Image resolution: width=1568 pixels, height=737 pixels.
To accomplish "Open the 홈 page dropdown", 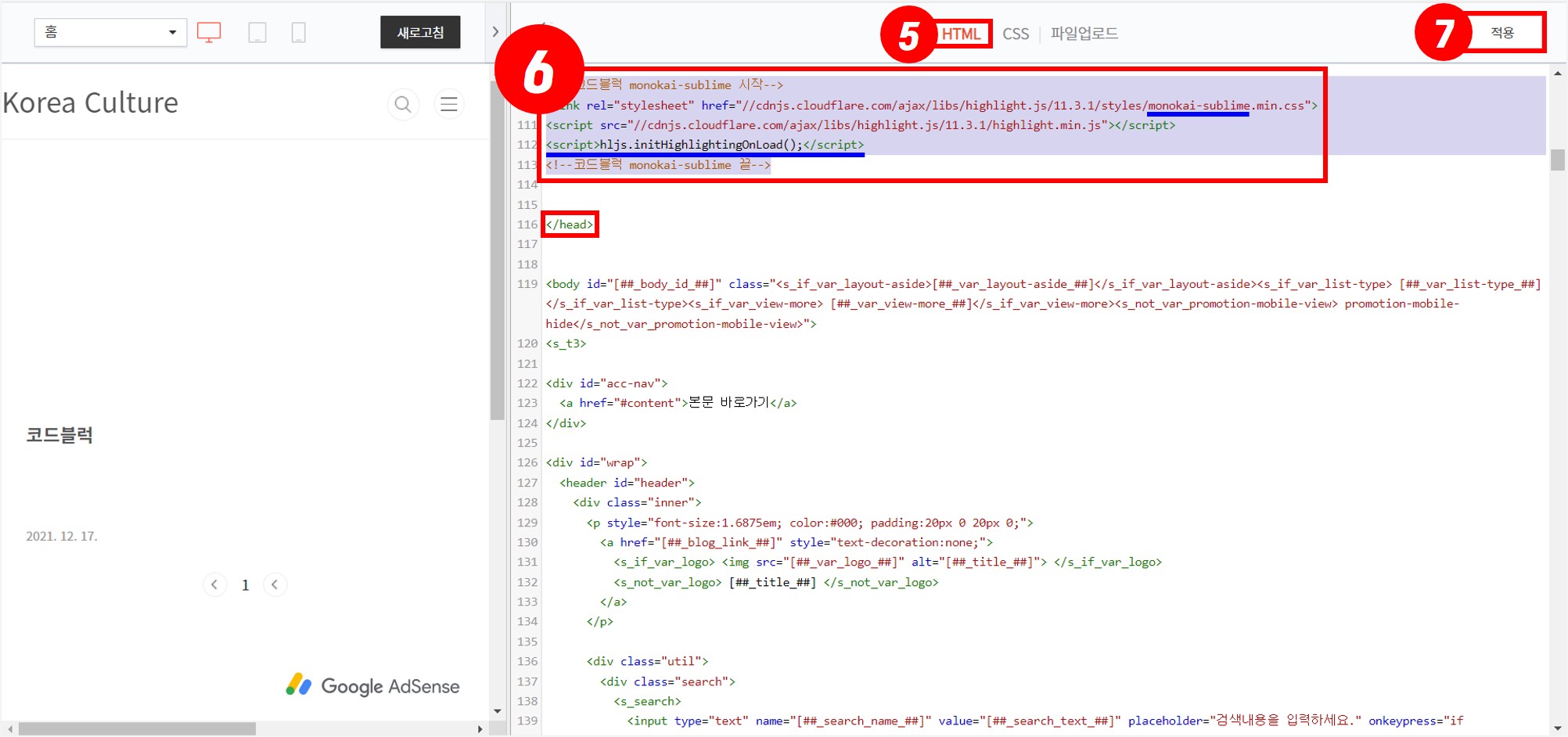I will tap(110, 32).
